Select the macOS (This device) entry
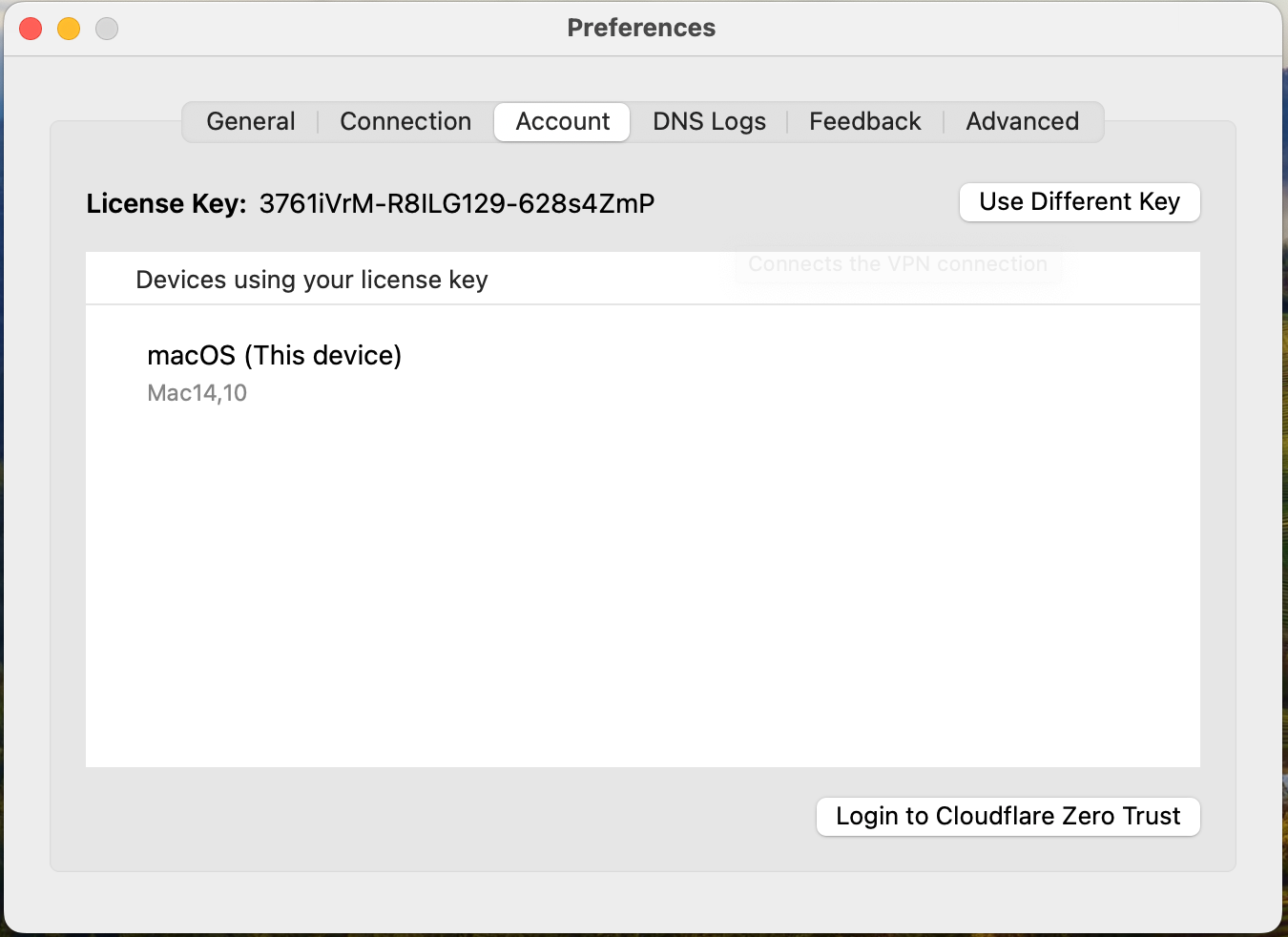 tap(274, 355)
